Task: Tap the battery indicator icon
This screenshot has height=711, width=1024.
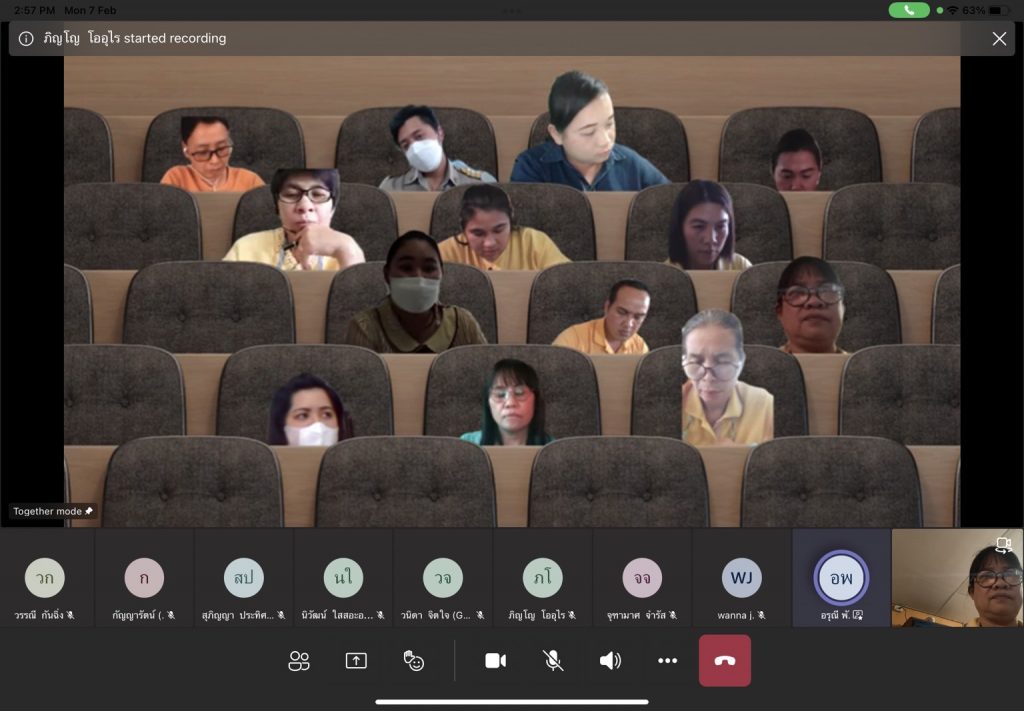Action: tap(999, 10)
